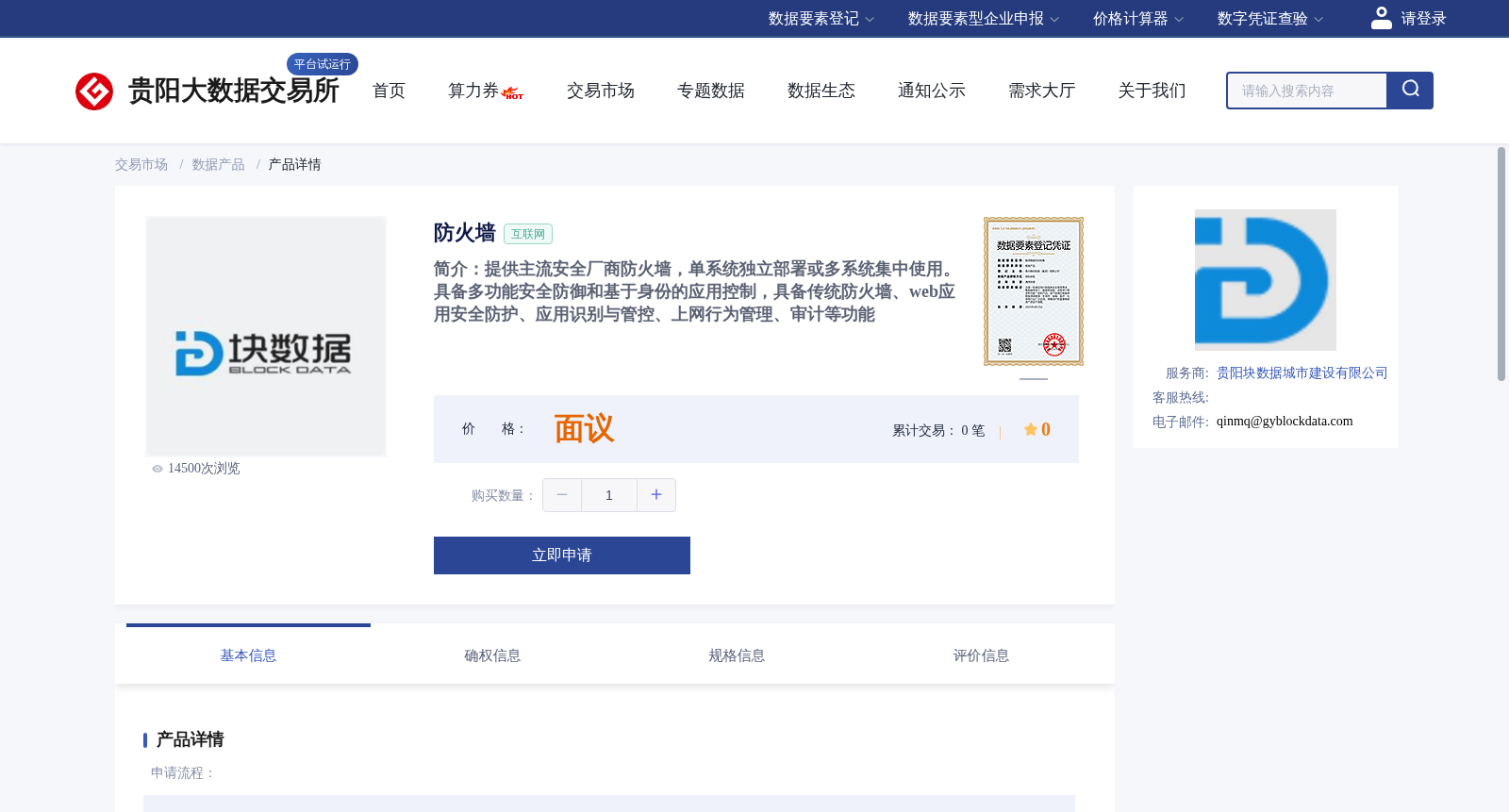Click the 面议 price text
The width and height of the screenshot is (1509, 812).
click(584, 429)
